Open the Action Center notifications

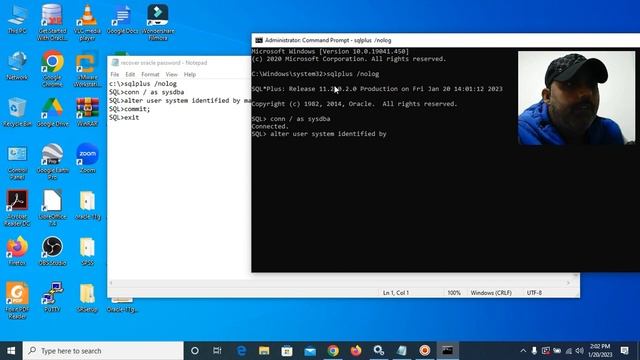coord(624,351)
